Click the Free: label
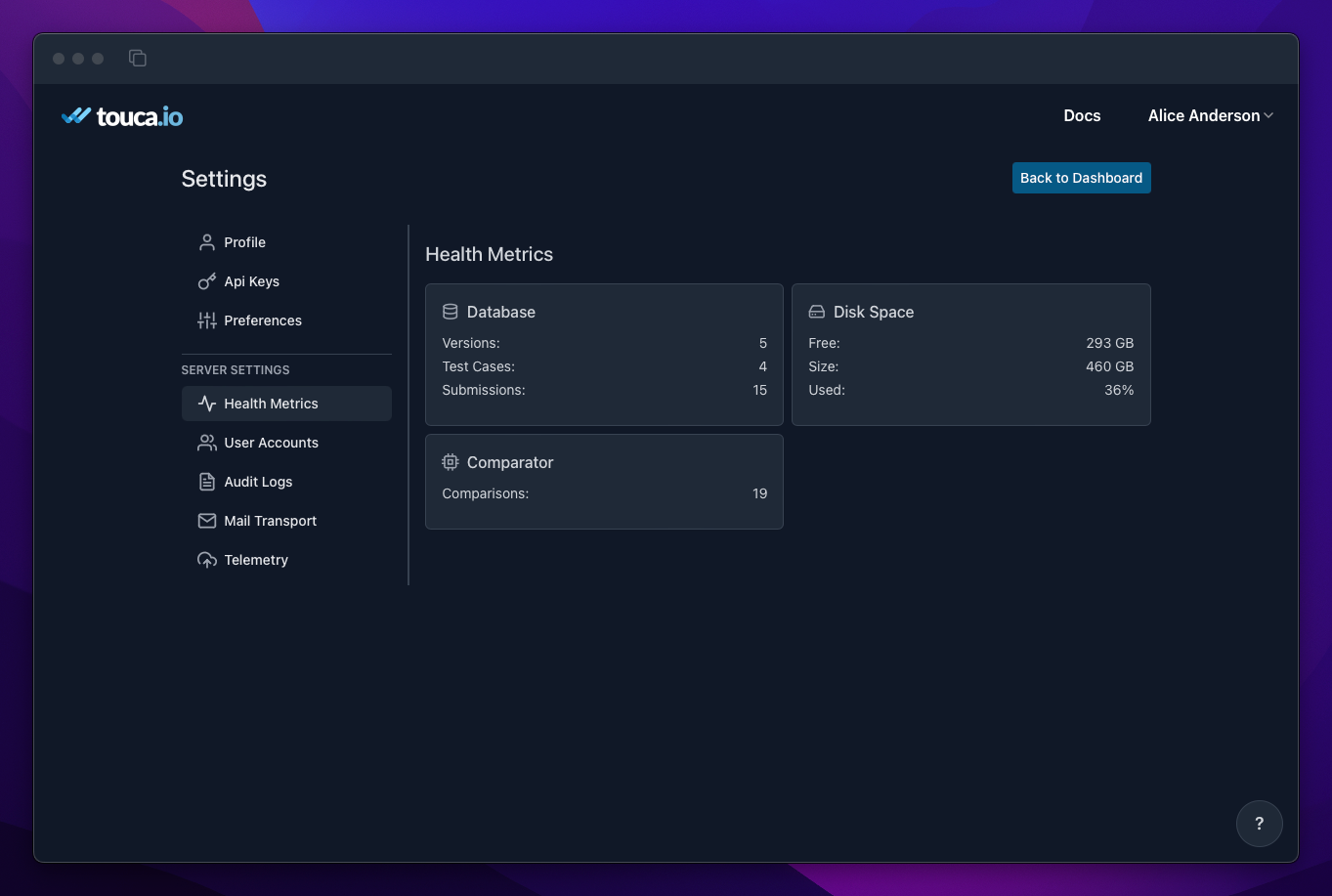Screen dimensions: 1332x896 point(825,343)
